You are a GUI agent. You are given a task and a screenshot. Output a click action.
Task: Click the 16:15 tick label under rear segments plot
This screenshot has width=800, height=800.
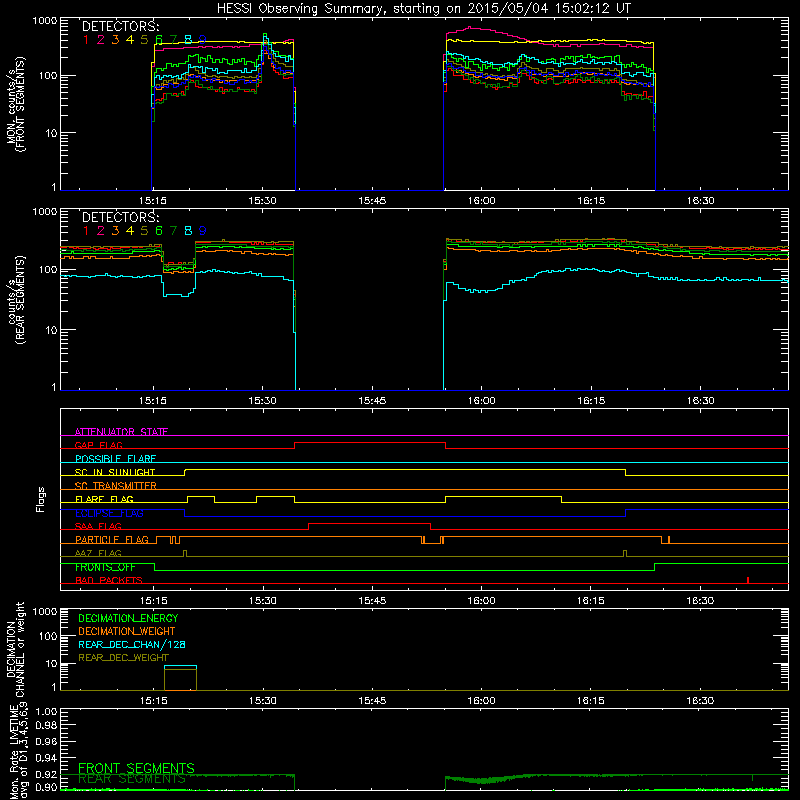[x=591, y=401]
